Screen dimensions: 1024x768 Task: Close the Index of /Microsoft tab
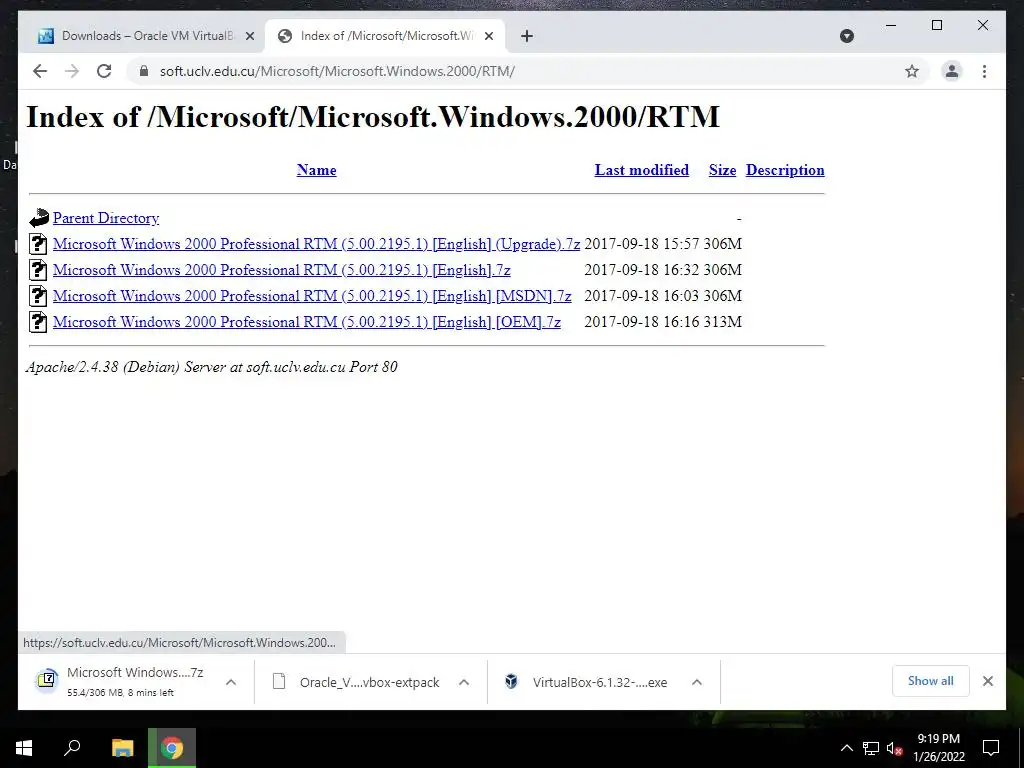pyautogui.click(x=488, y=36)
